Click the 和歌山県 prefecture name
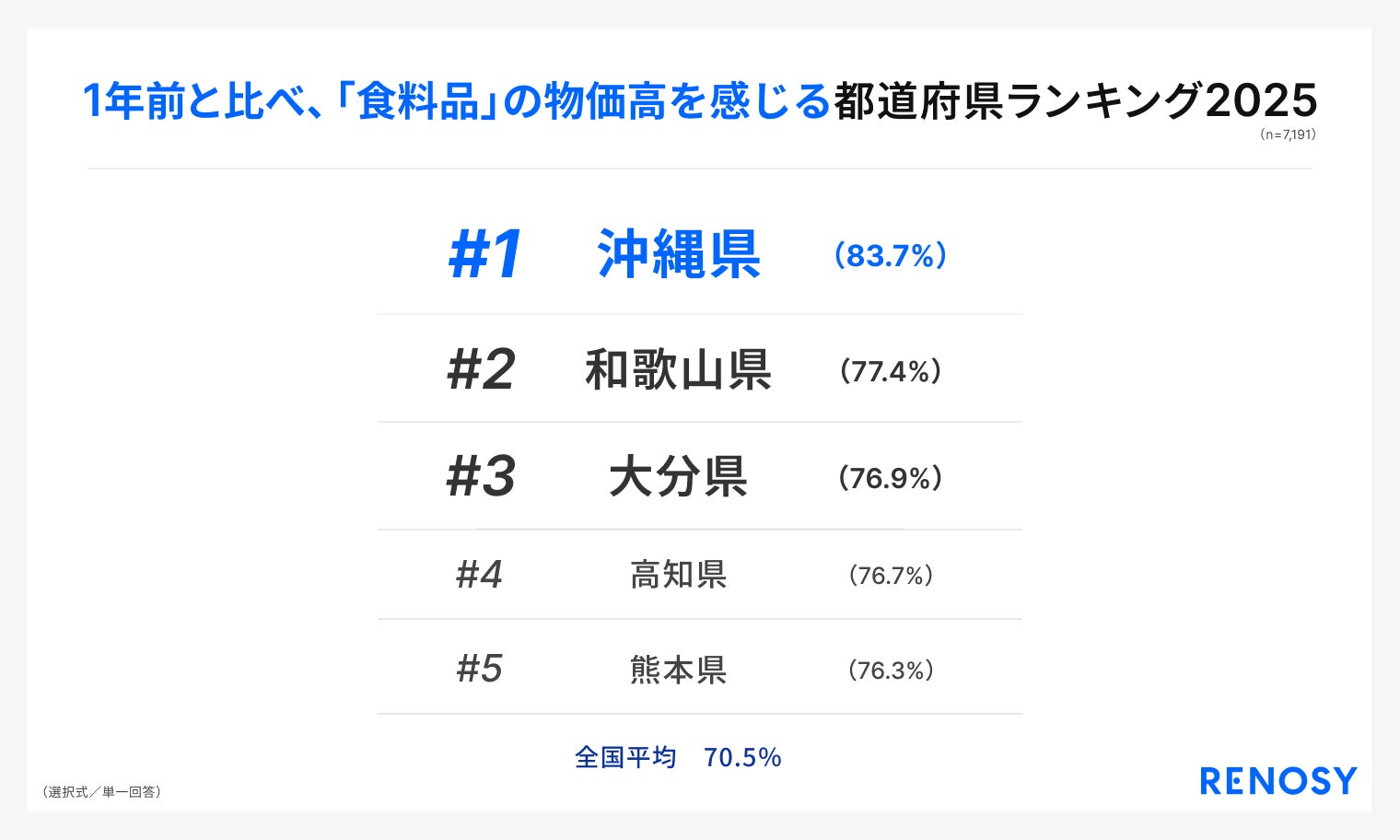 click(x=679, y=370)
